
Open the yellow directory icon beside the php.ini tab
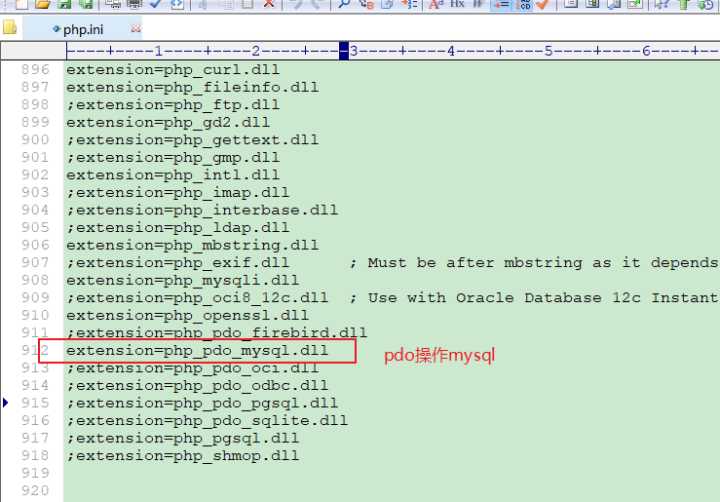(10, 28)
